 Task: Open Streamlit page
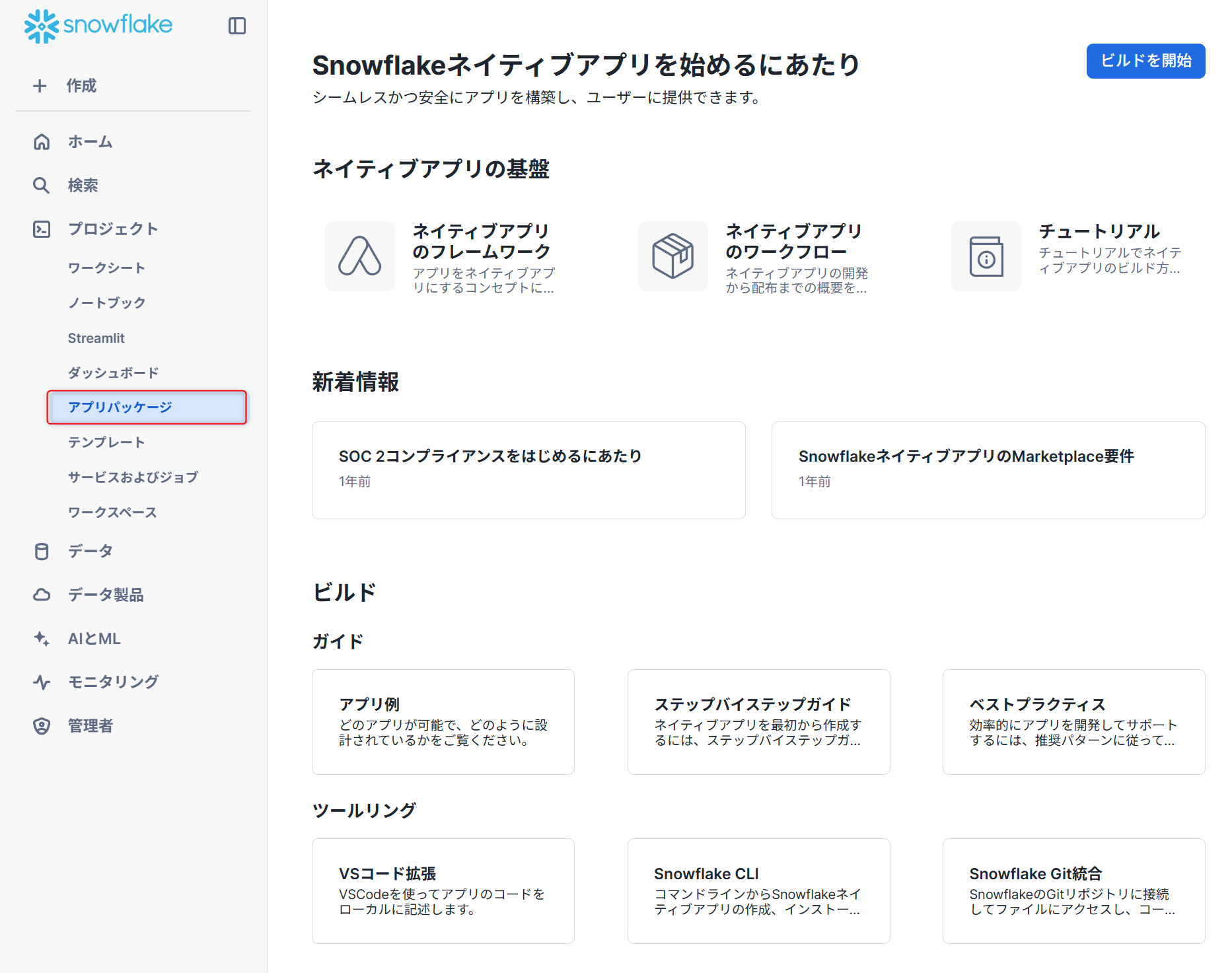96,338
